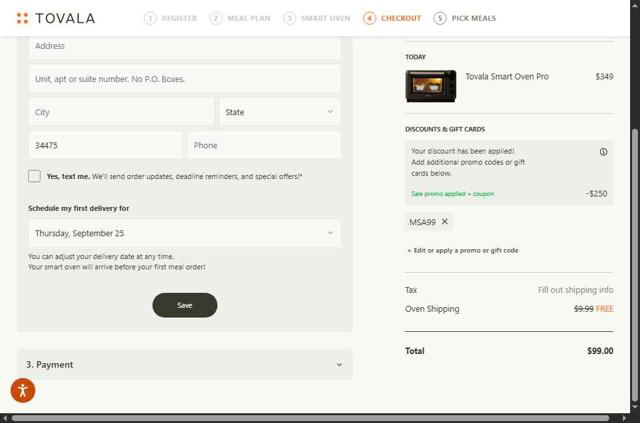Open the first delivery date dropdown
Viewport: 640px width, 423px height.
pyautogui.click(x=184, y=233)
